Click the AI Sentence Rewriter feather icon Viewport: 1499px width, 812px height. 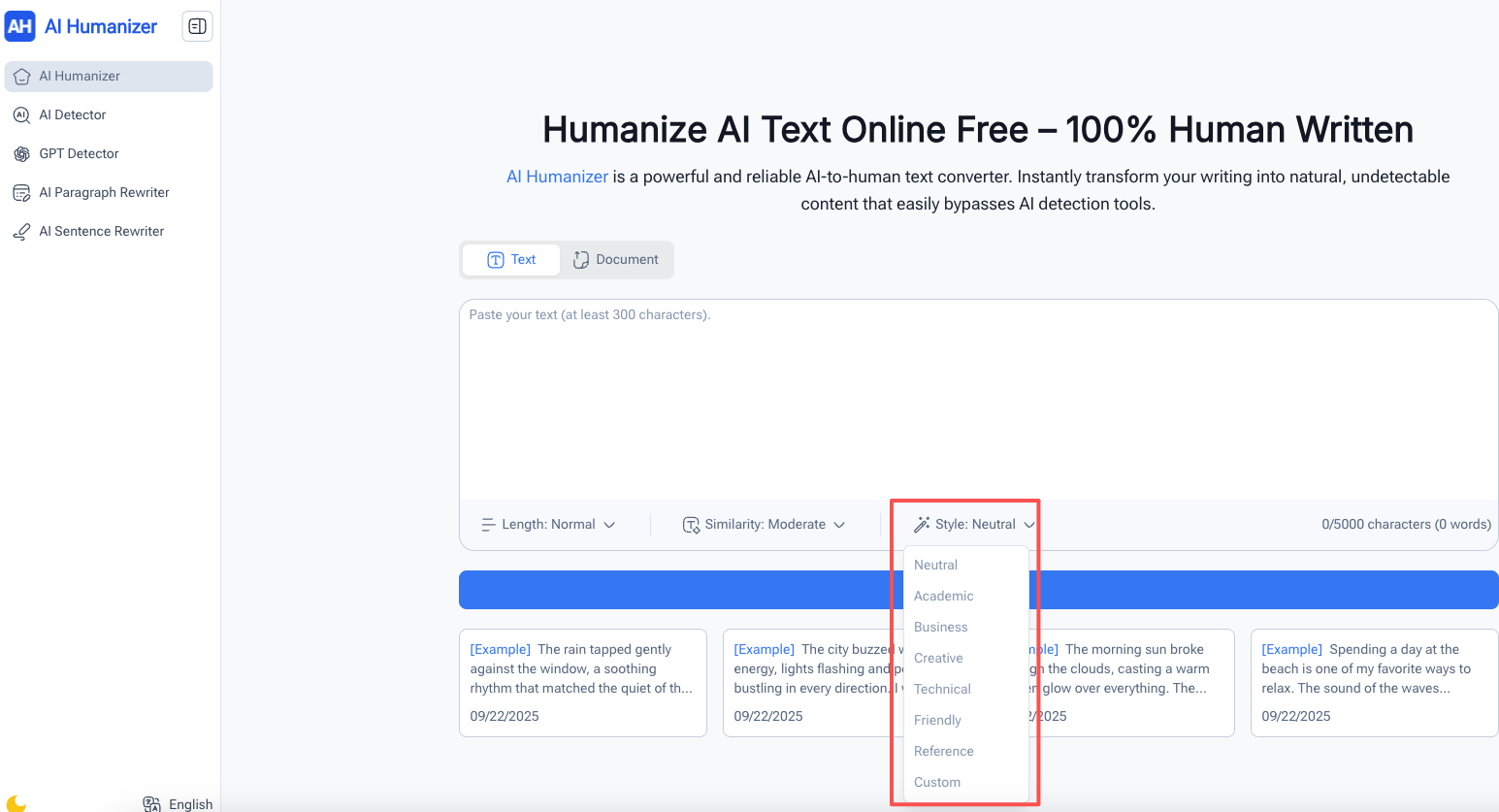coord(21,232)
